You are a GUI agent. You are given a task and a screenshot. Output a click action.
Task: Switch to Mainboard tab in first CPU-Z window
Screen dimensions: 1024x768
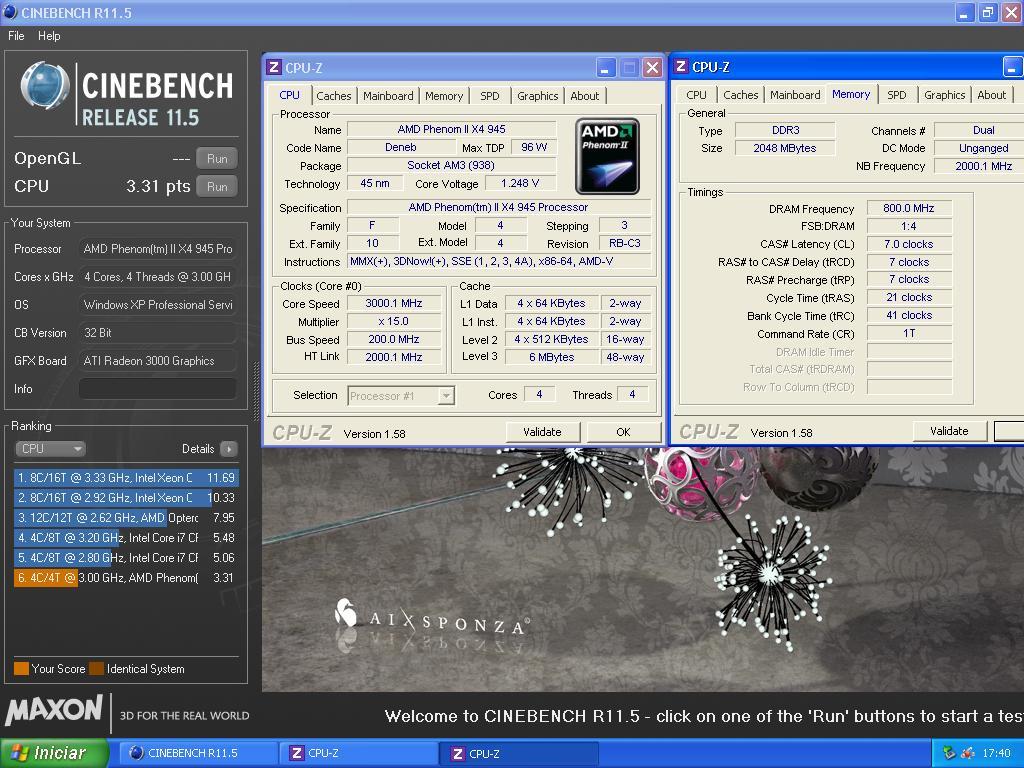tap(388, 96)
